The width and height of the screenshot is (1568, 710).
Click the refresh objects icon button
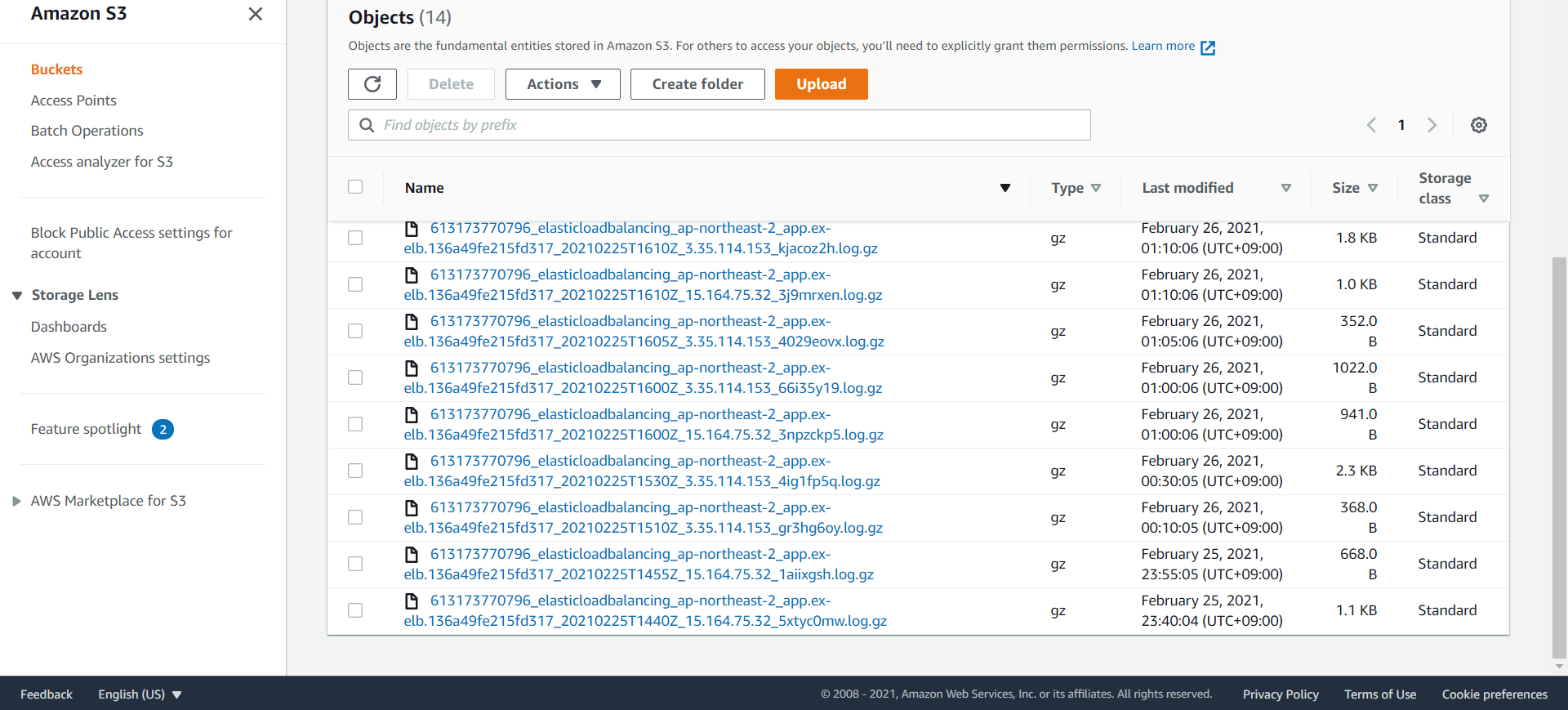point(372,84)
